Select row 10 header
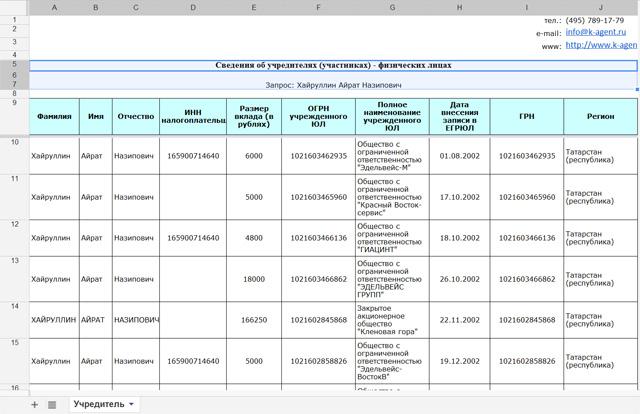This screenshot has width=640, height=414. [x=14, y=143]
